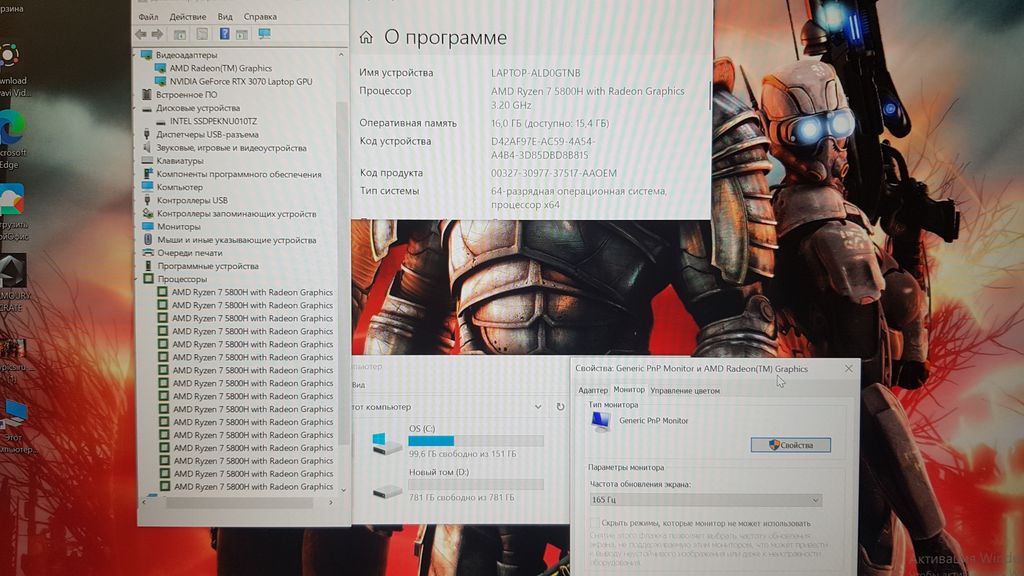This screenshot has height=576, width=1024.
Task: Click the refresh icon in File Explorer address bar
Action: pos(560,407)
